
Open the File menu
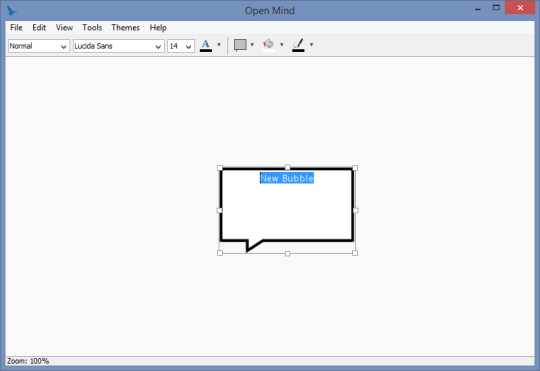(x=16, y=28)
